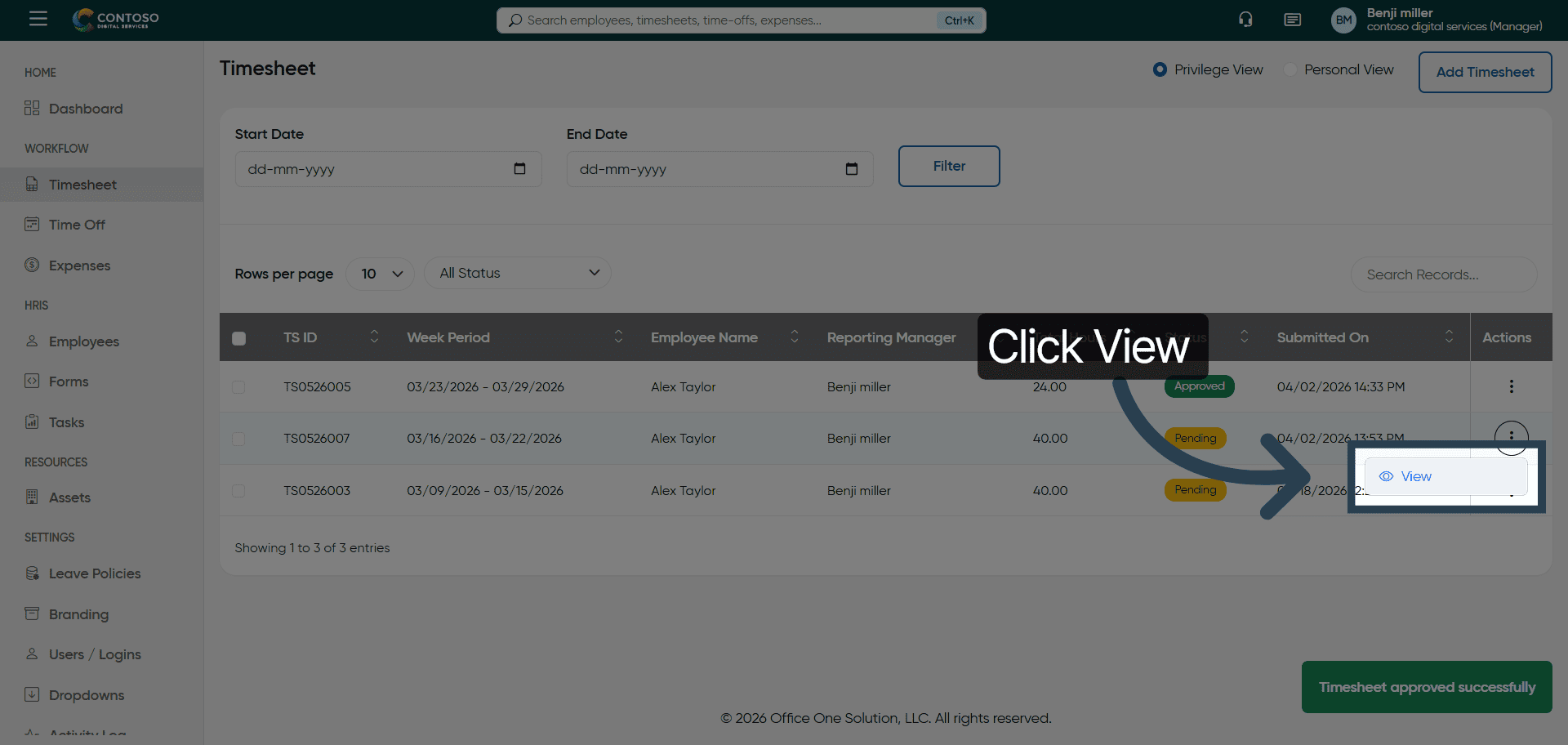Open the messages icon in header
The image size is (1568, 745).
tap(1292, 20)
